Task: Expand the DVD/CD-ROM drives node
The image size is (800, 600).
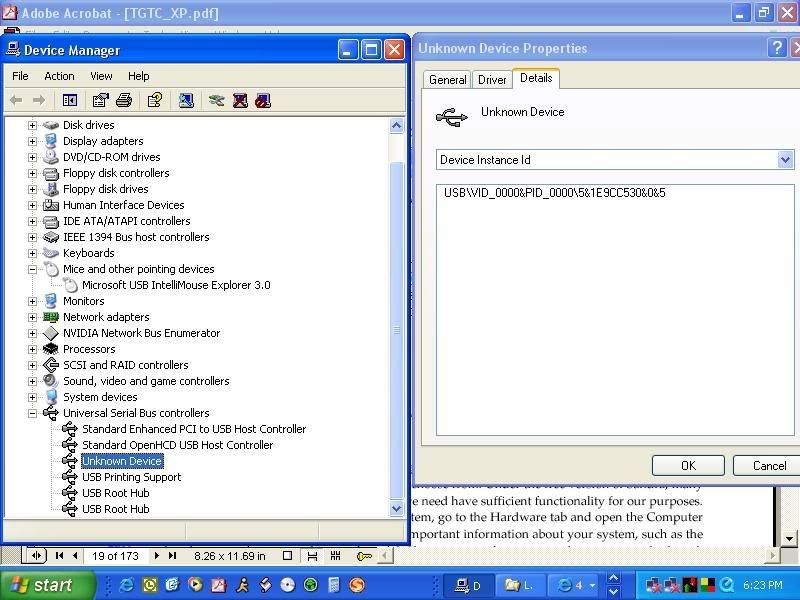Action: click(x=32, y=157)
